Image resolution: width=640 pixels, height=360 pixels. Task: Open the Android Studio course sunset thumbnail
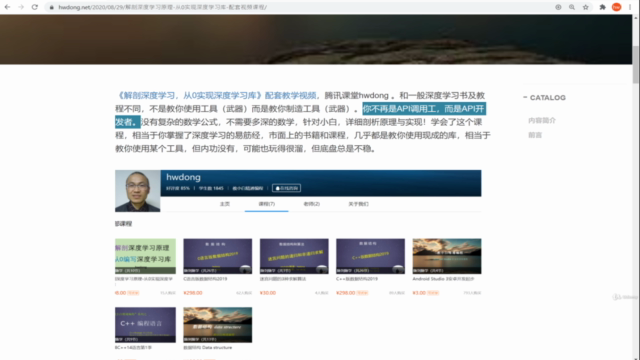(447, 256)
